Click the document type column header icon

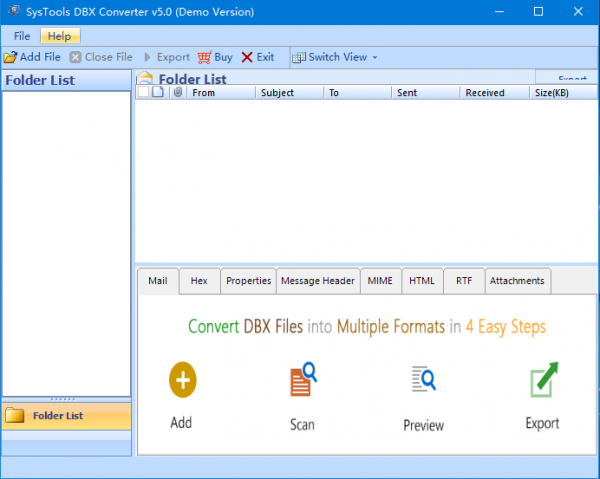pos(158,92)
